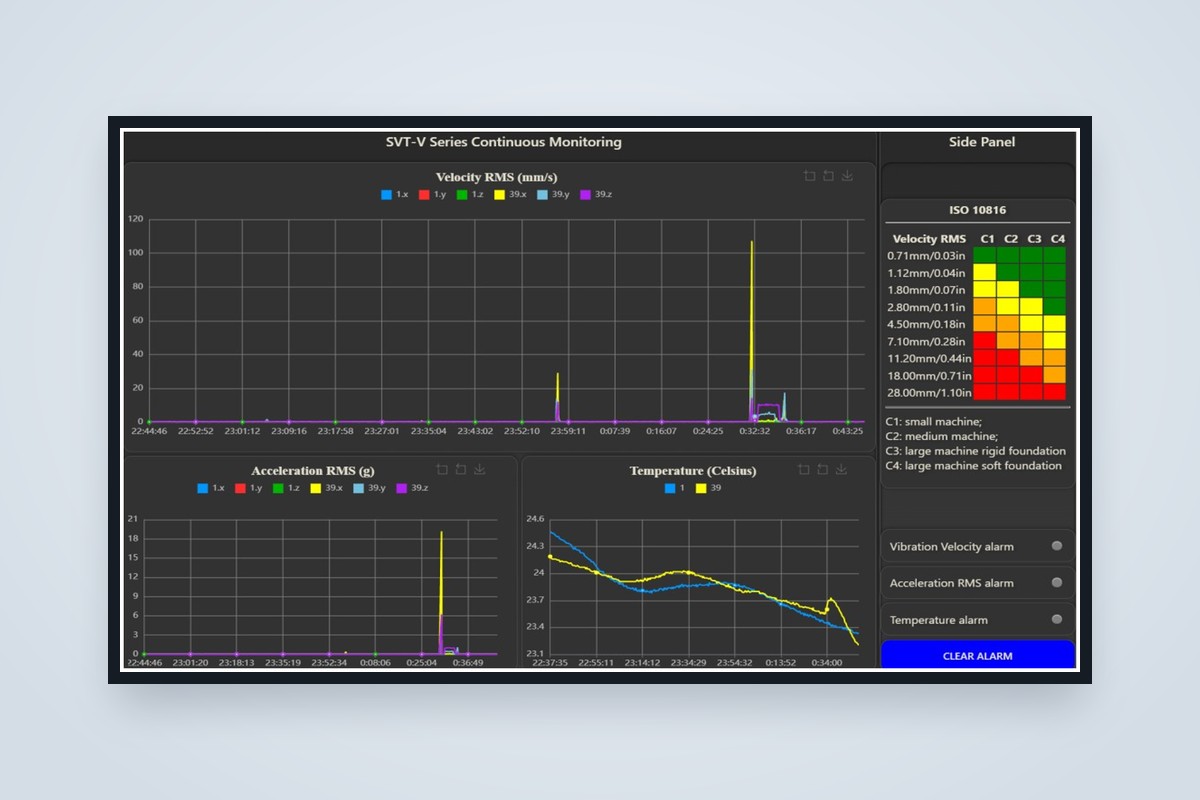
Task: Select the C4 cell in the 28.00mm/1.10in row
Action: (x=1054, y=392)
